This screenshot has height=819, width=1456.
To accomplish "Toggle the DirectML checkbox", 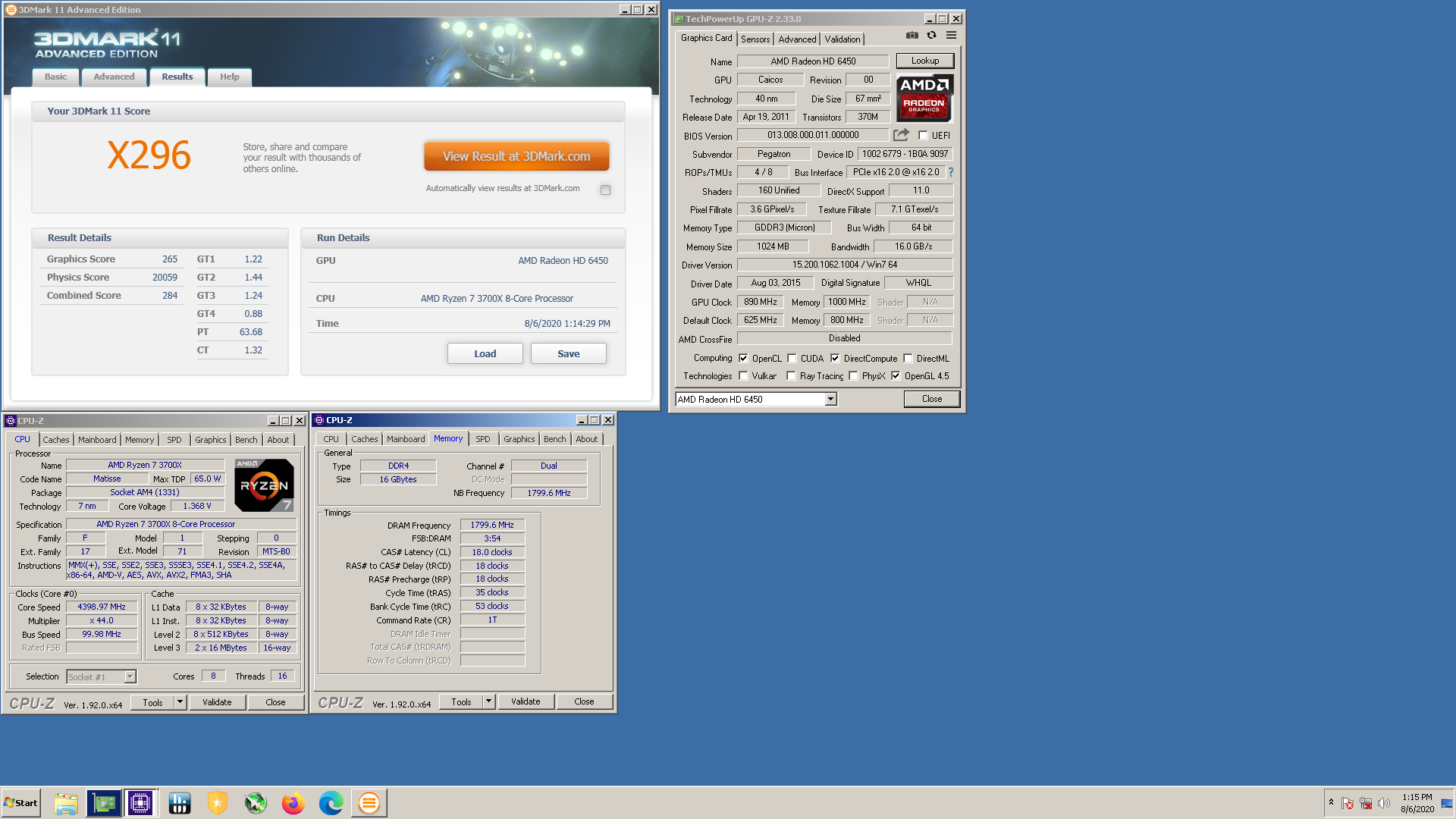I will pos(908,359).
